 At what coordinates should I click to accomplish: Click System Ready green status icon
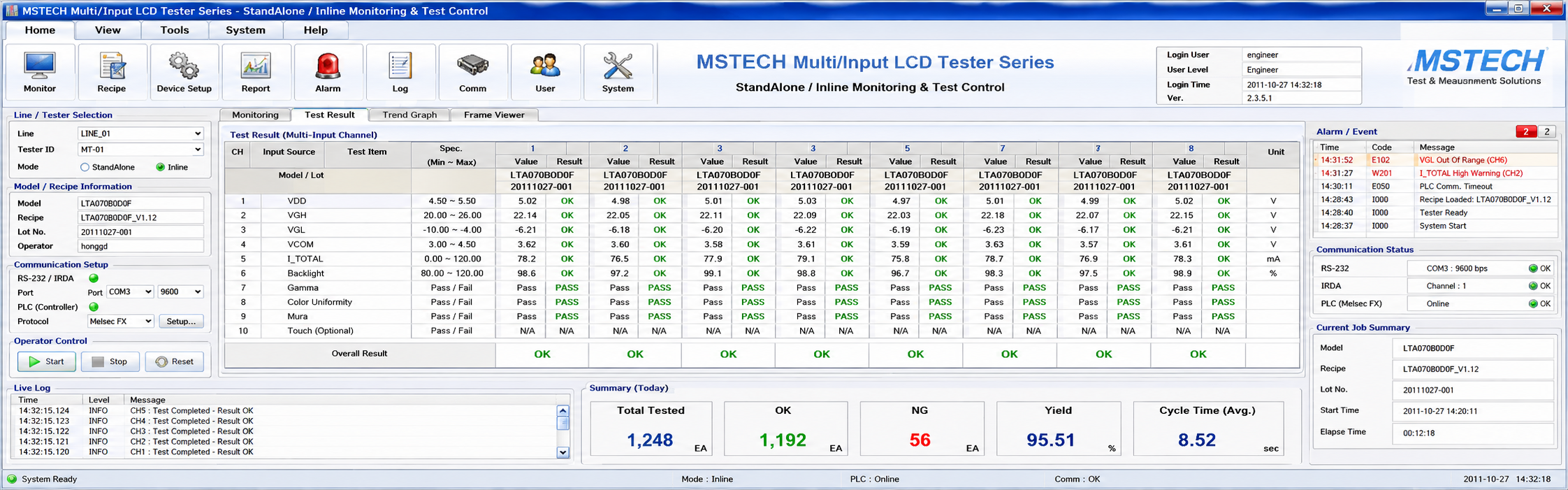[x=11, y=479]
